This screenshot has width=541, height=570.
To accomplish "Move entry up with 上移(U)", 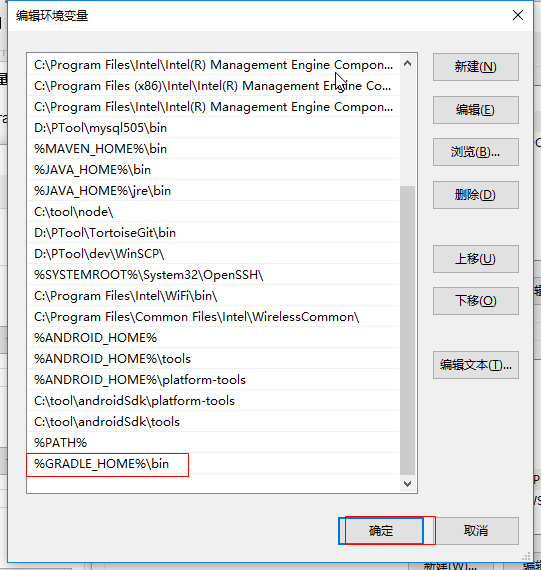I will [x=476, y=259].
